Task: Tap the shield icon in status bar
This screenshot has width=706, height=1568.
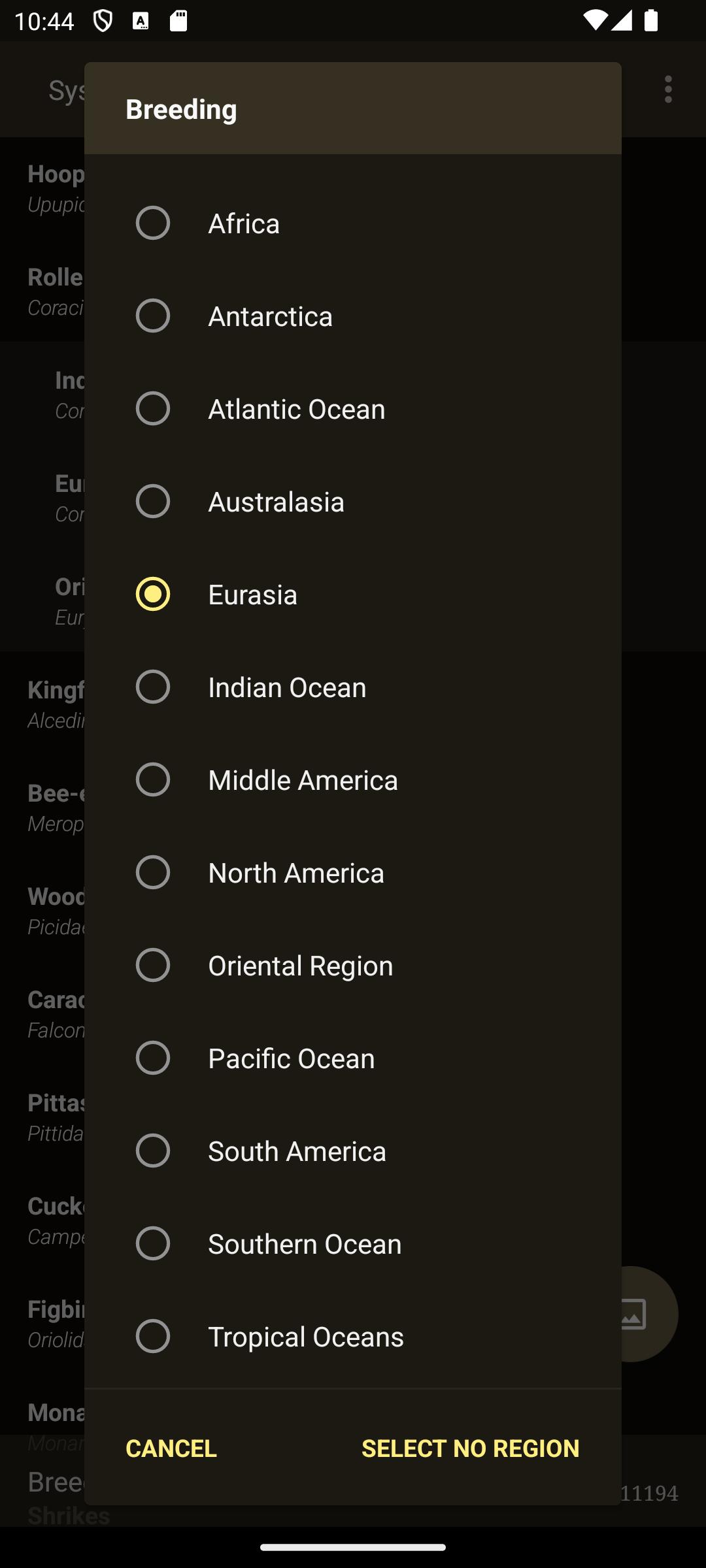Action: 103,21
